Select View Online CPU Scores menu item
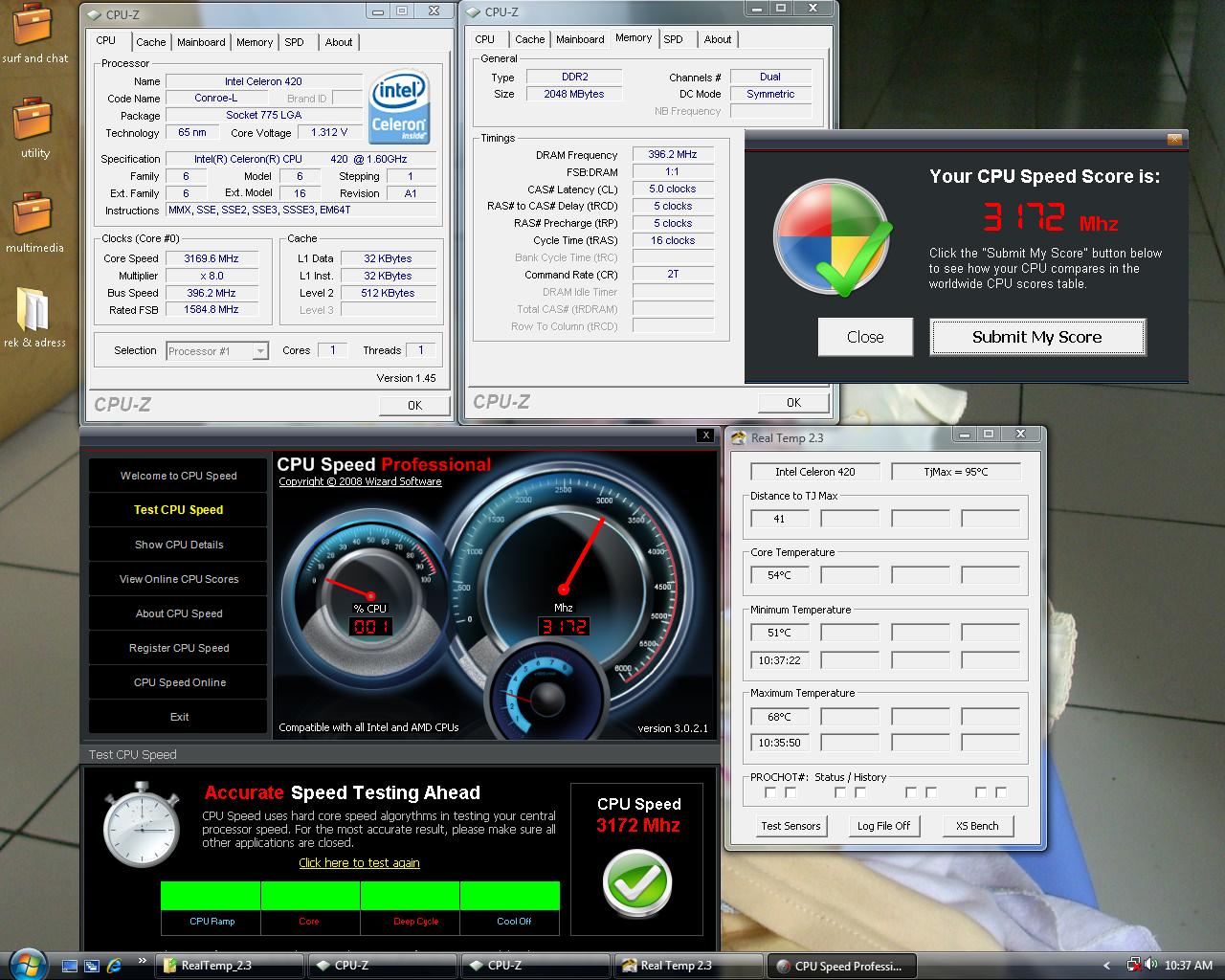Viewport: 1225px width, 980px height. [x=179, y=579]
